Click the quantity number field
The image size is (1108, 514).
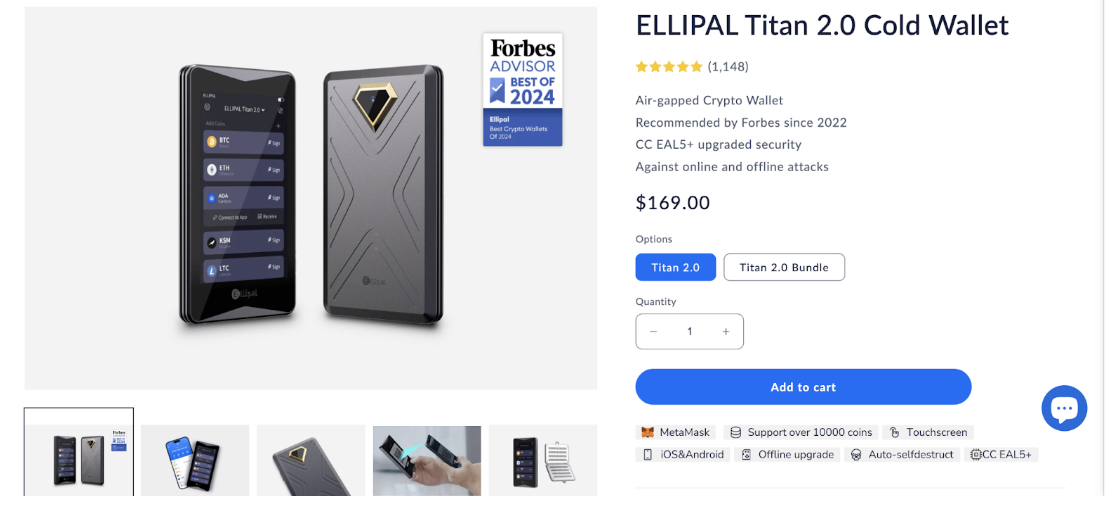click(689, 332)
